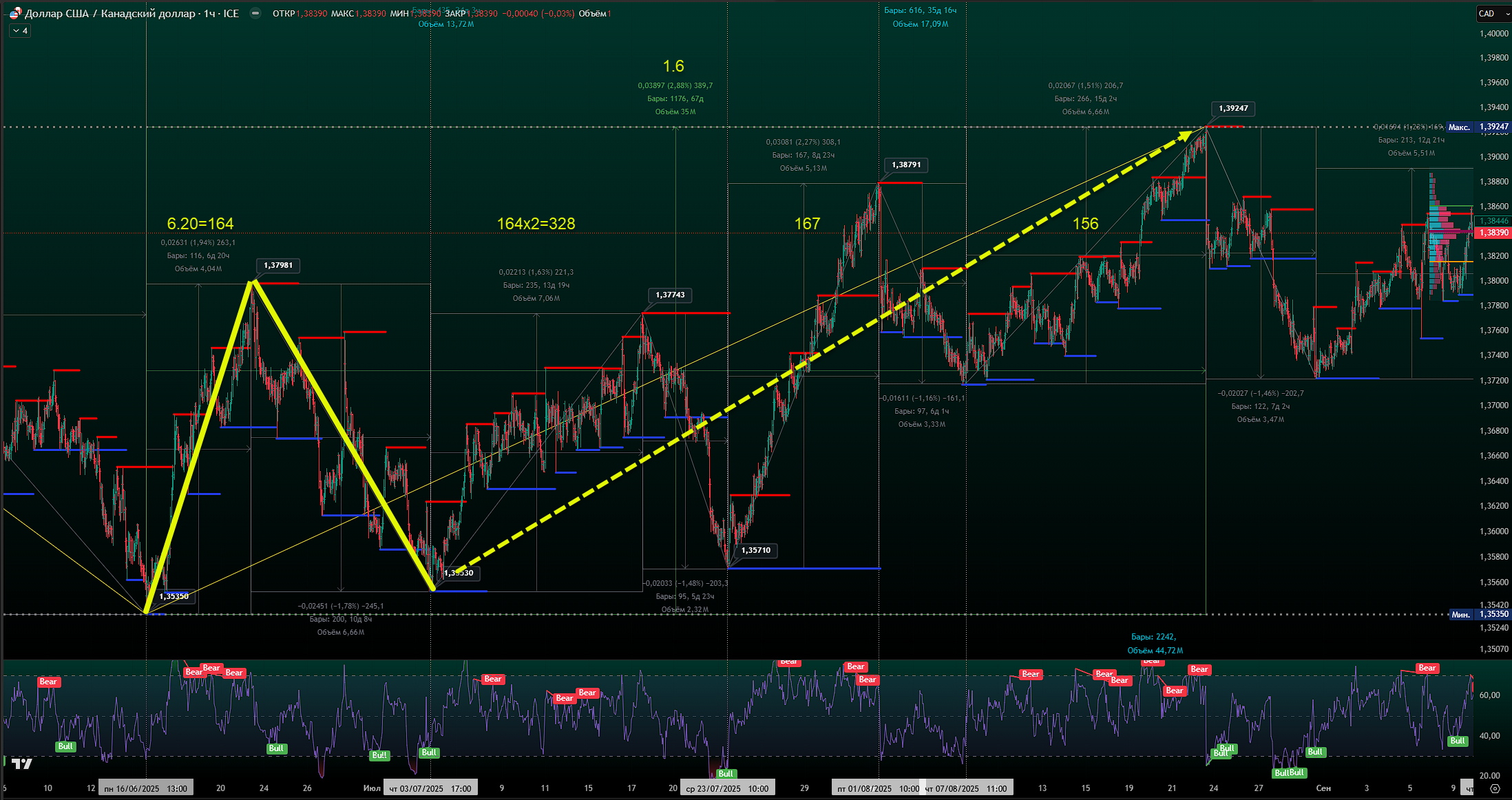This screenshot has width=1512, height=800.
Task: Click the 1,35710 low price label
Action: tap(755, 550)
